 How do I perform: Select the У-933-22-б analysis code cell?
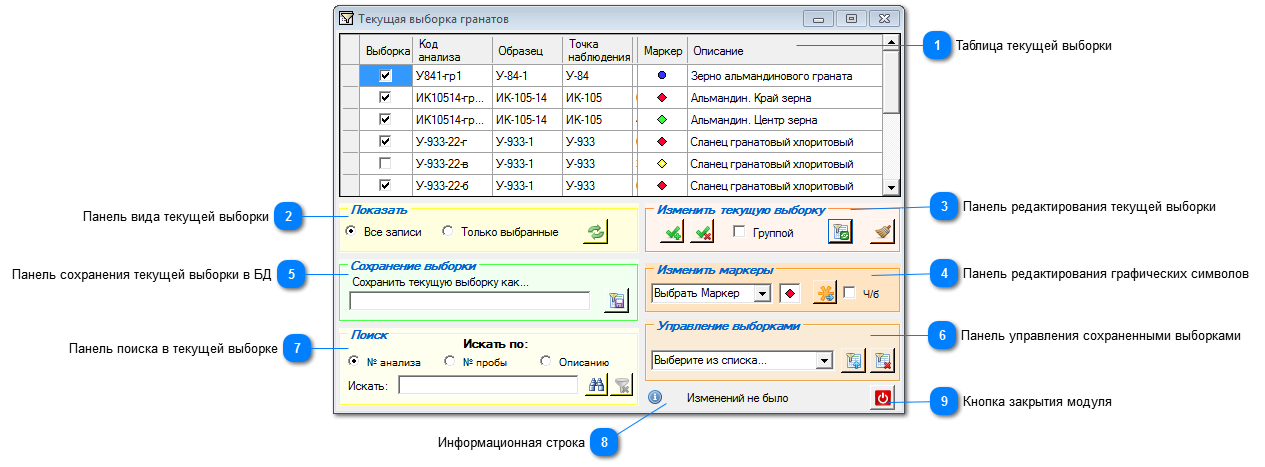453,186
